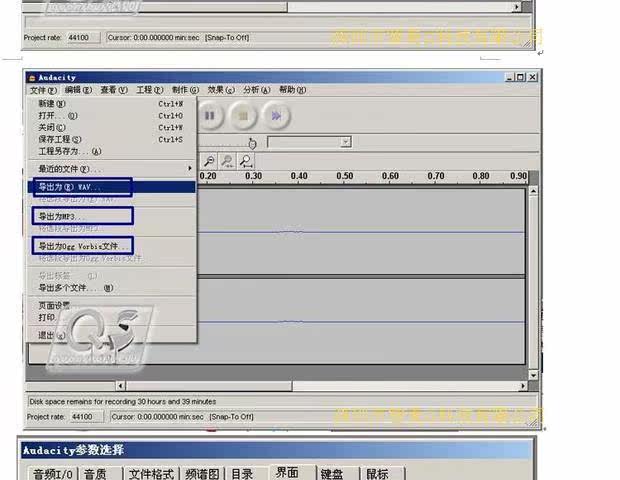Switch to 频谱图 (Spectrograms) tab
620x480 pixels.
202,474
